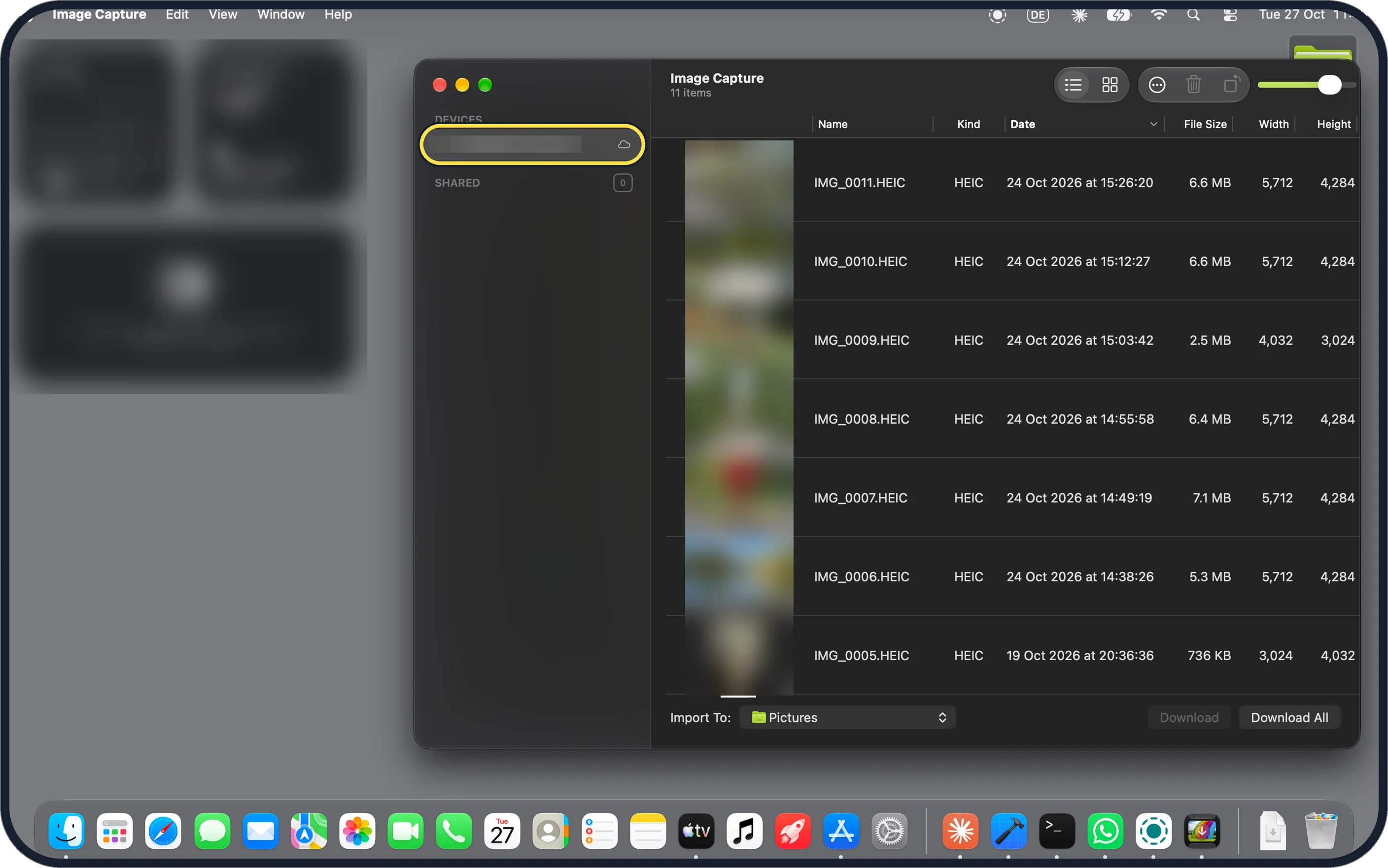Open the Trash in the Dock
1388x868 pixels.
pos(1321,831)
